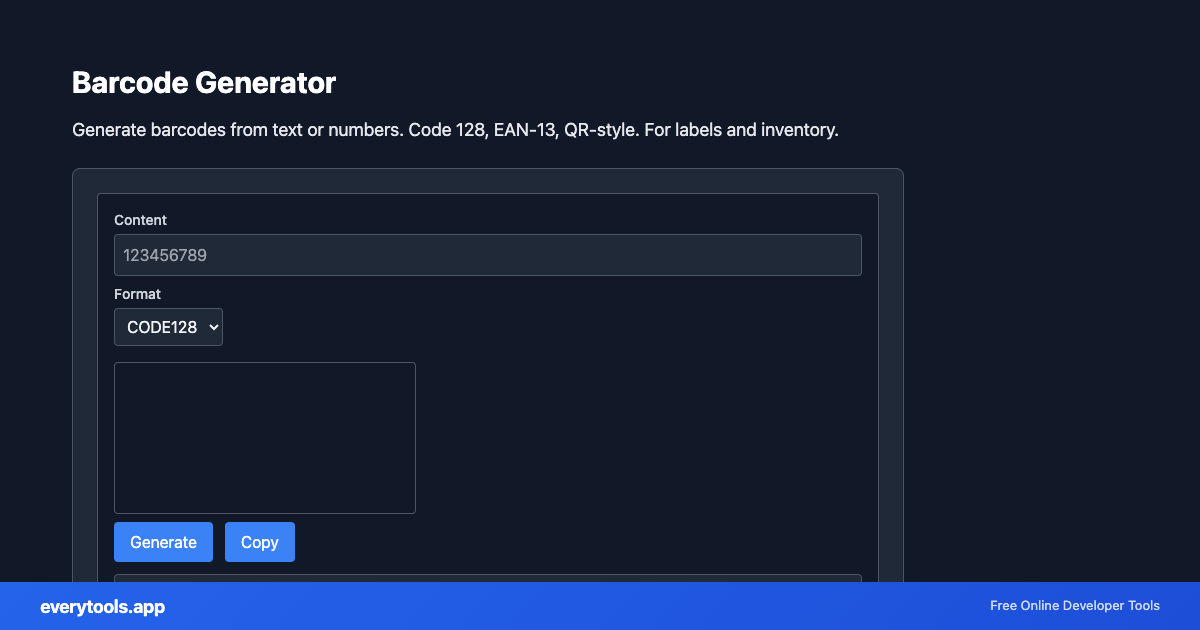Click the chevron on the Format selector
This screenshot has height=630, width=1200.
pos(210,326)
